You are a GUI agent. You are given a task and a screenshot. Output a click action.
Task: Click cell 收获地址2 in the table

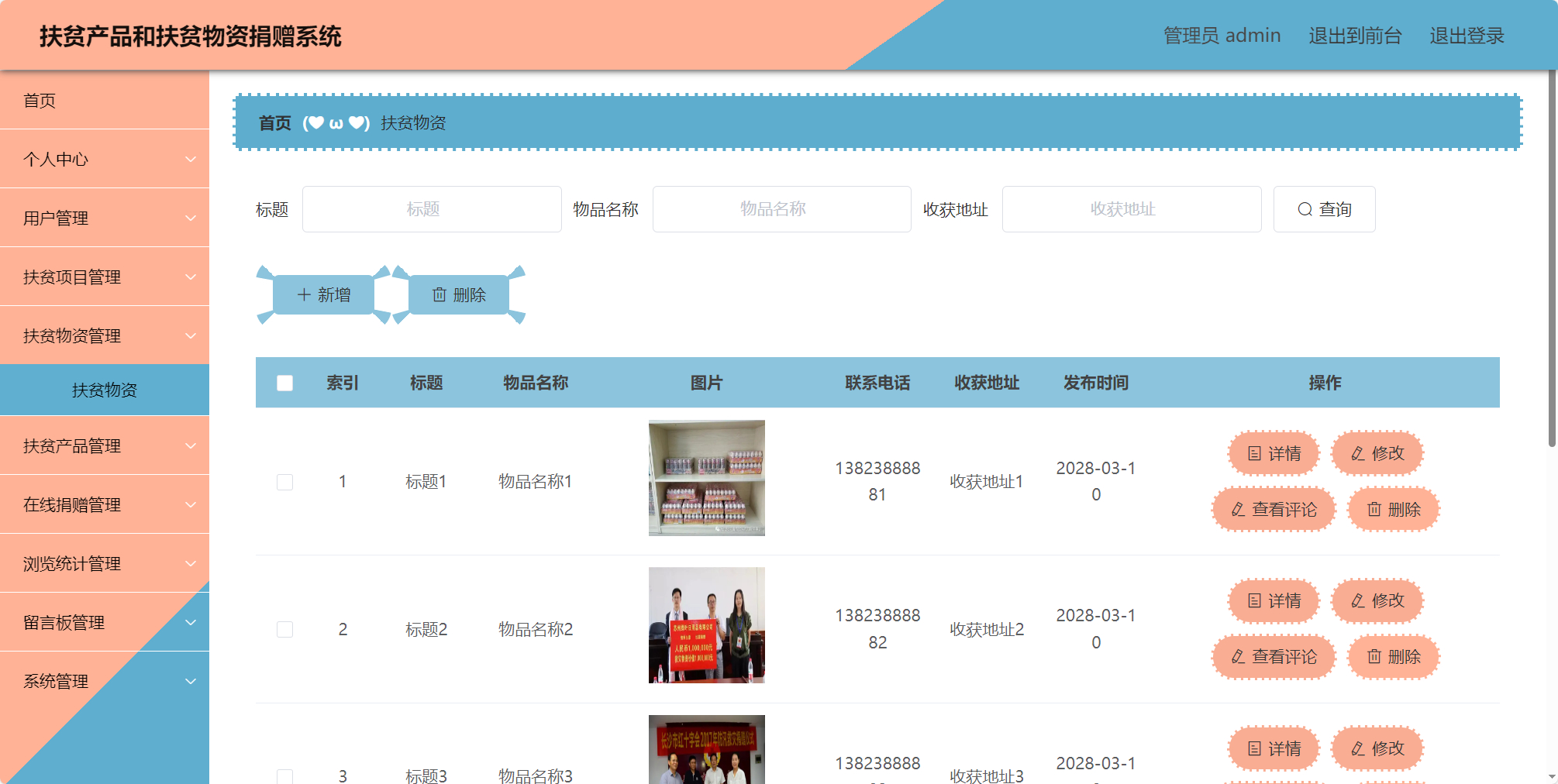pos(987,629)
